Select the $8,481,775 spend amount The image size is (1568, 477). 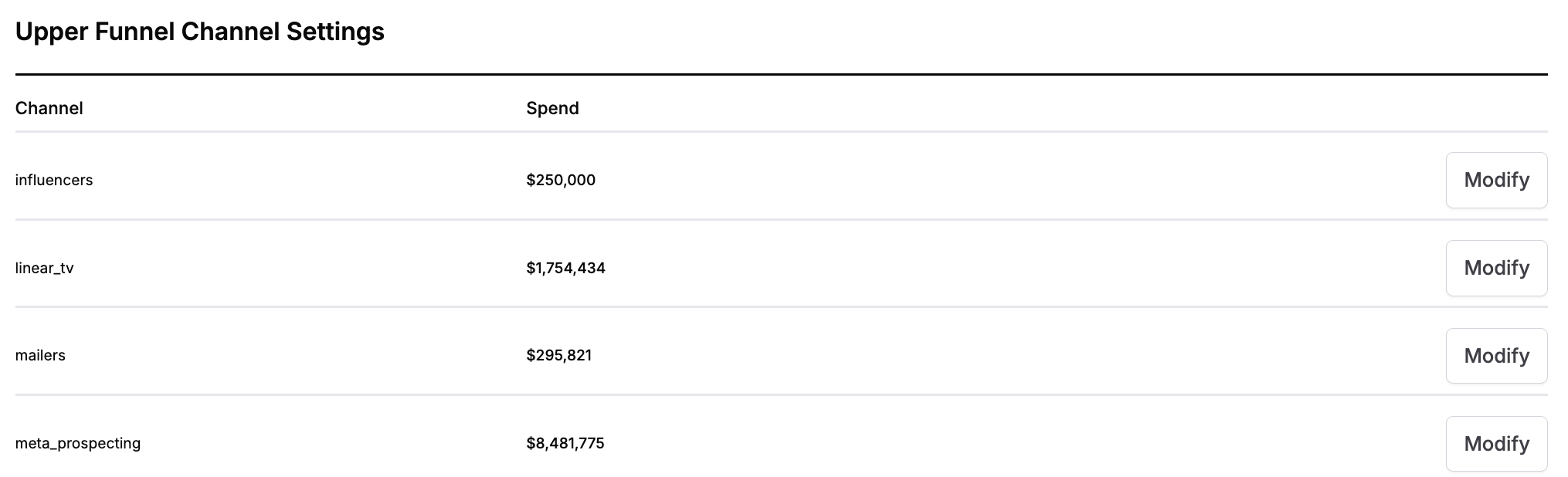point(565,443)
